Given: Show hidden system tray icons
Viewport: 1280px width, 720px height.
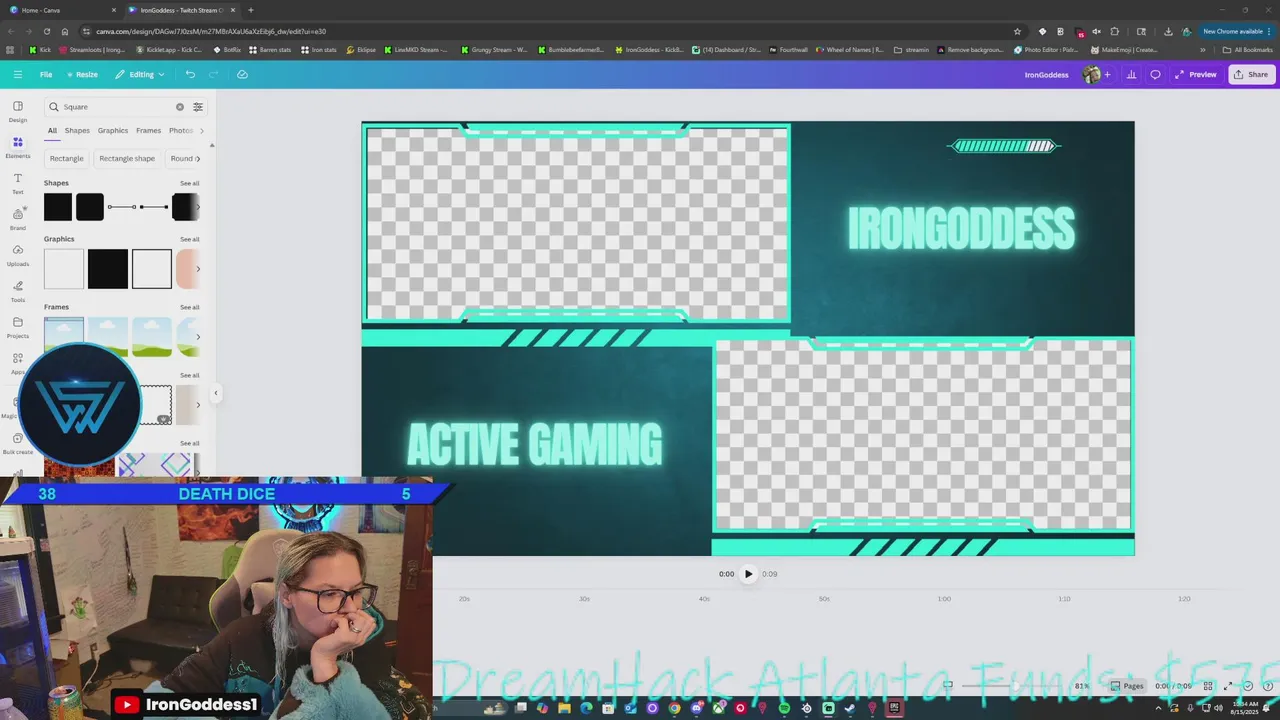Looking at the screenshot, I should pyautogui.click(x=1159, y=708).
